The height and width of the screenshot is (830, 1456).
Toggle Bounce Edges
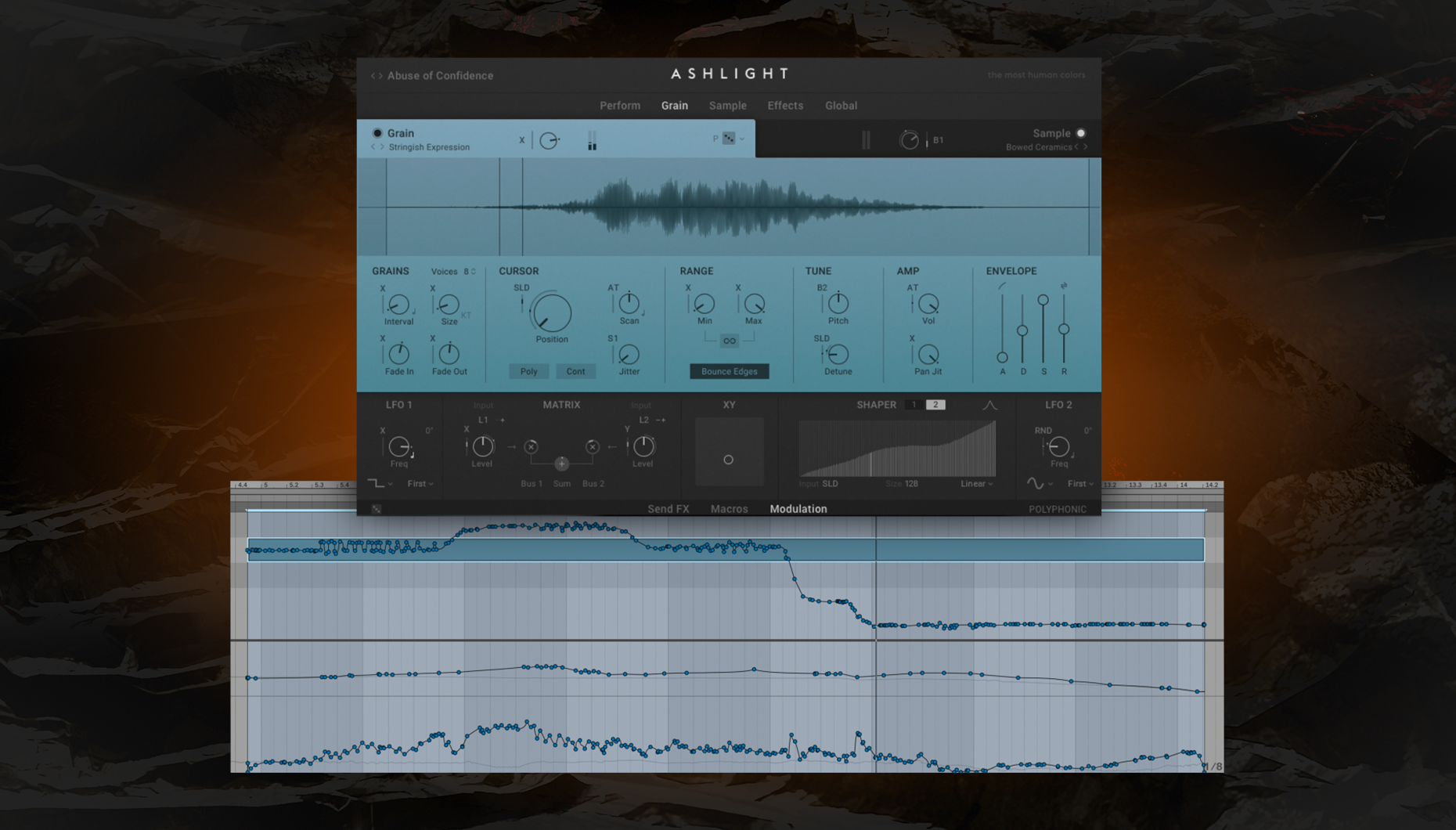click(729, 371)
